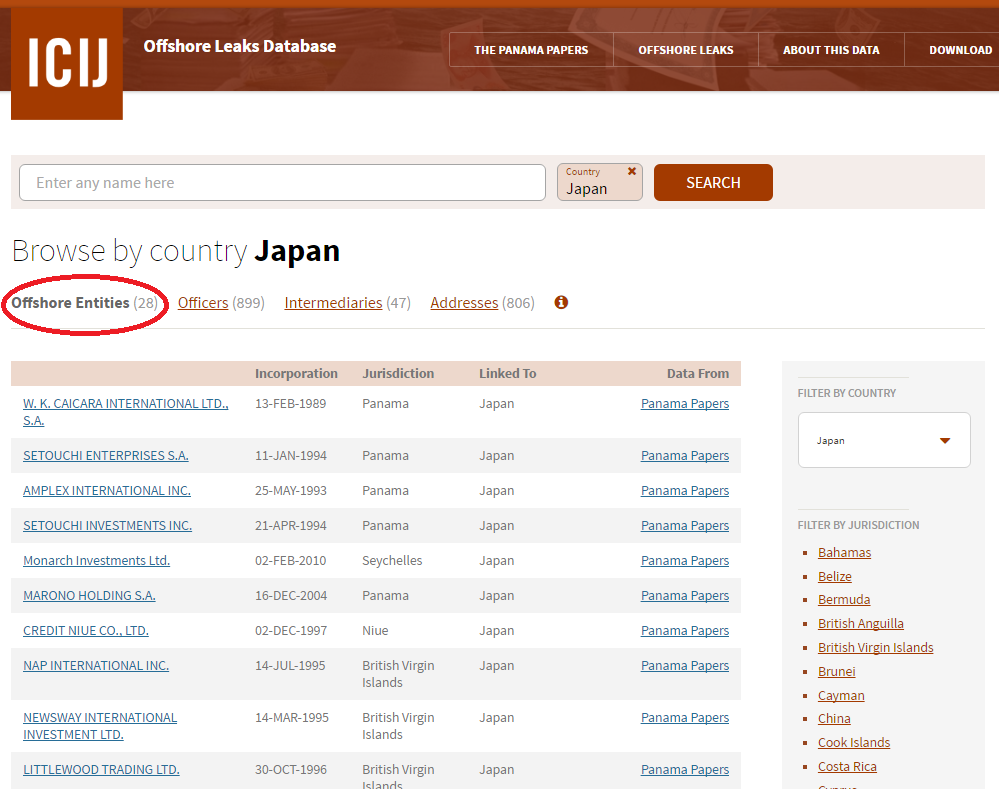The image size is (999, 789).
Task: Select the Offshore Entities tab
Action: pyautogui.click(x=85, y=303)
